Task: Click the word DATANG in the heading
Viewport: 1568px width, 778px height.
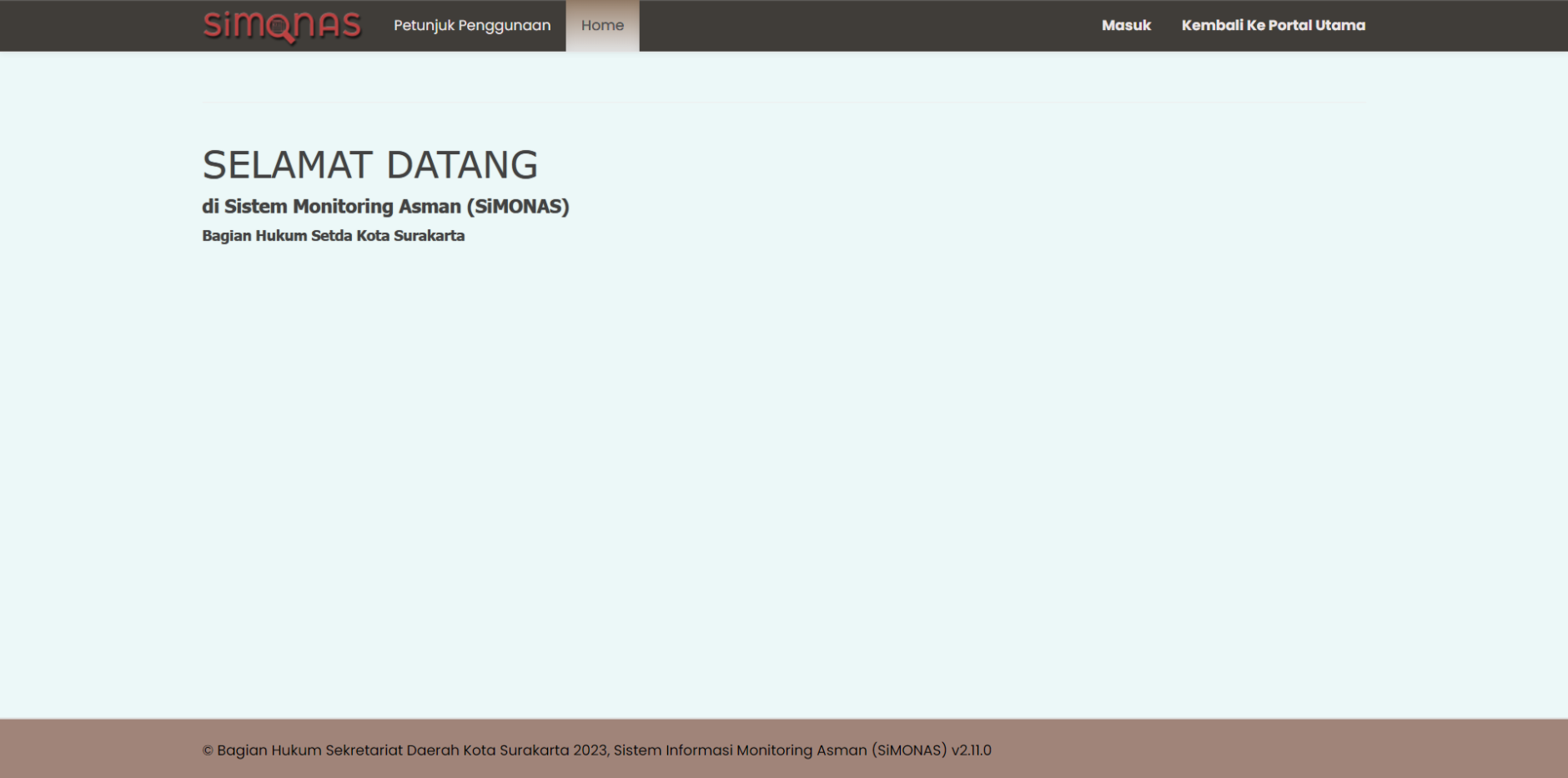Action: pyautogui.click(x=462, y=165)
